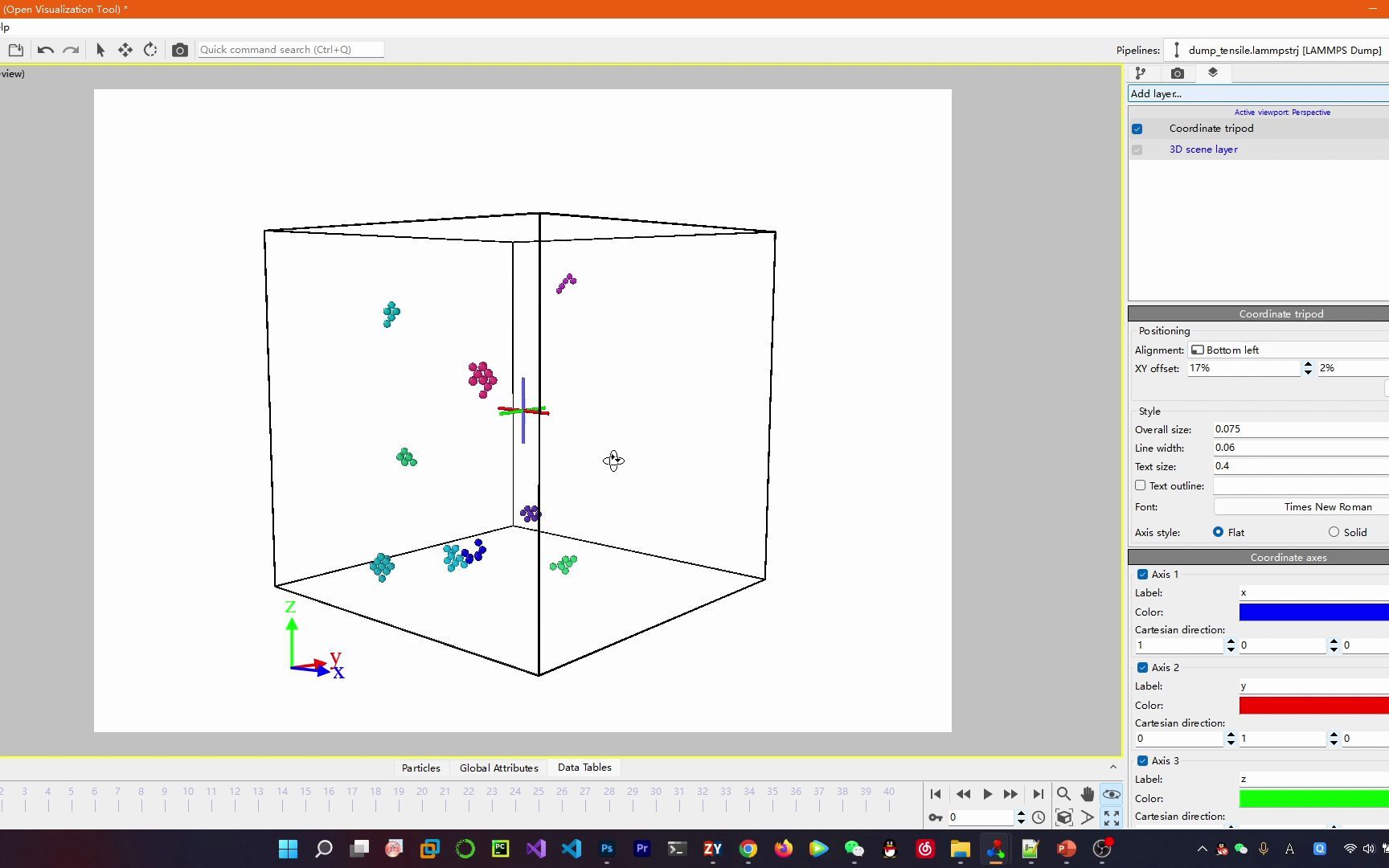Open Photoshop from the taskbar

tap(607, 849)
